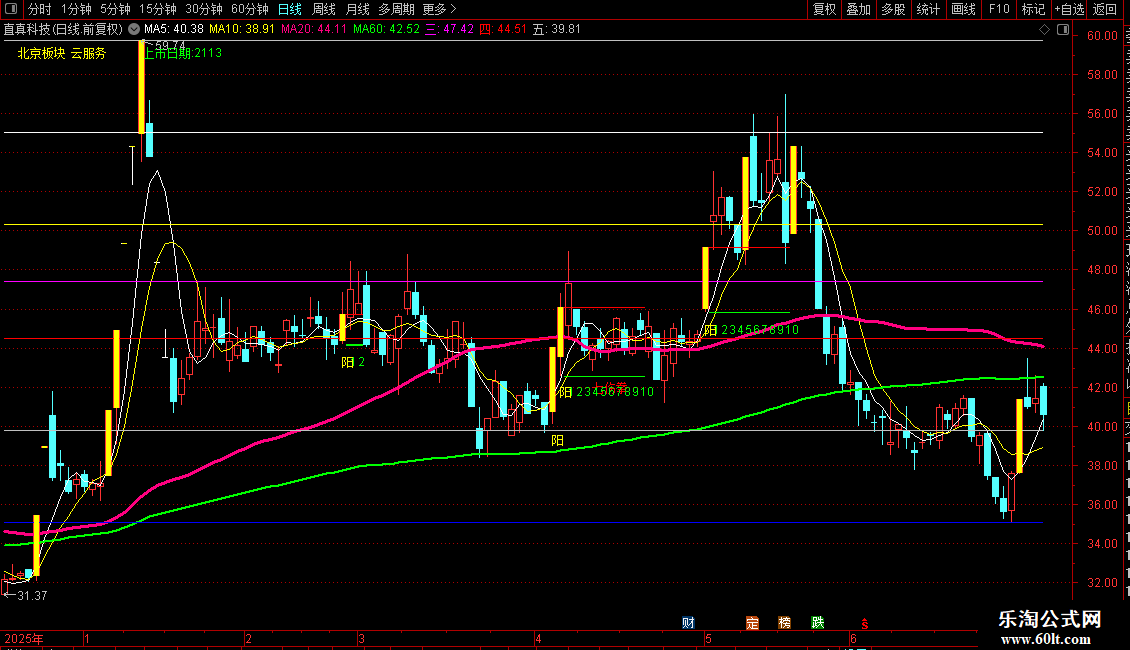The width and height of the screenshot is (1130, 650).
Task: Open the 统计 statistics button
Action: pyautogui.click(x=928, y=9)
